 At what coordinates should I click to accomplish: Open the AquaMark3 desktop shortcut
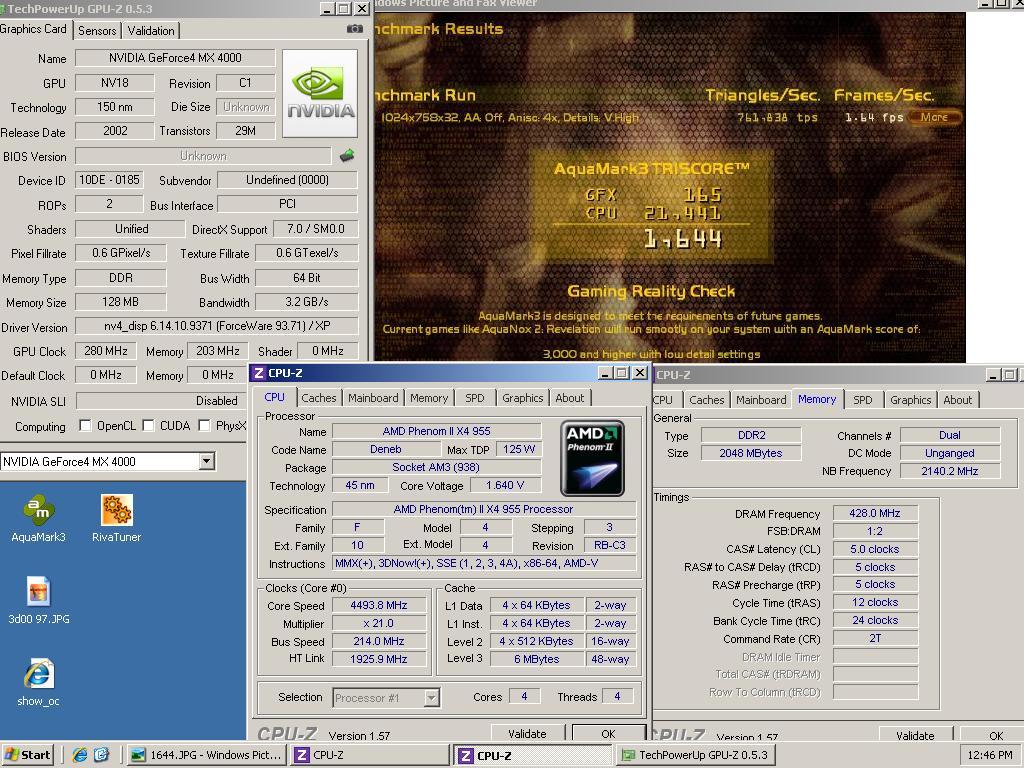pyautogui.click(x=39, y=519)
